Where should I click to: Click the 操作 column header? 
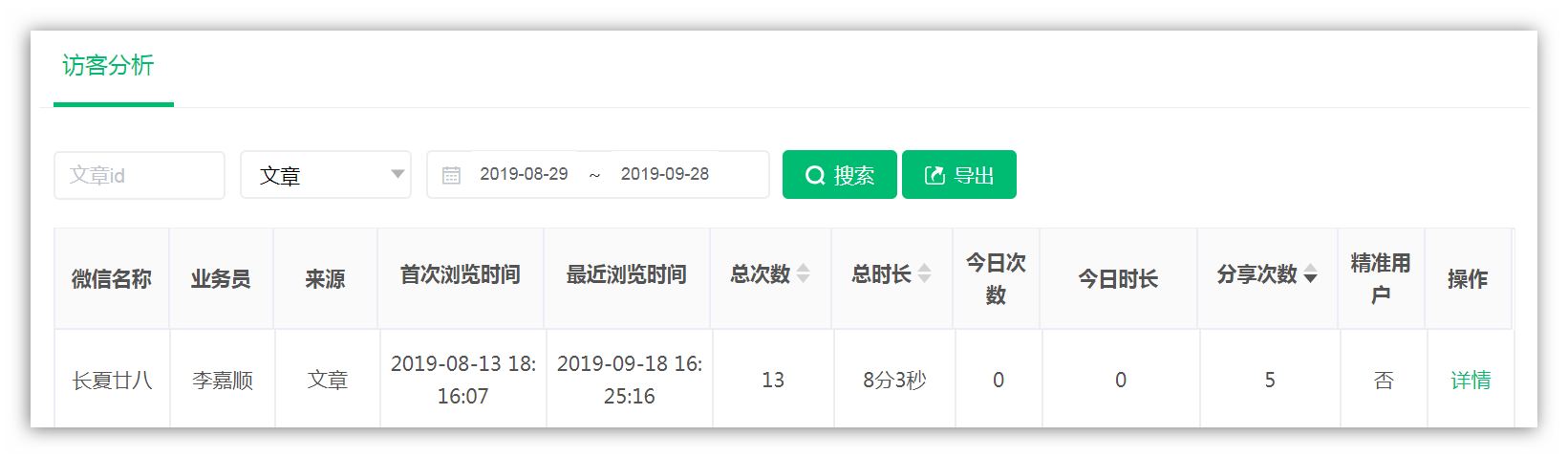click(1468, 278)
